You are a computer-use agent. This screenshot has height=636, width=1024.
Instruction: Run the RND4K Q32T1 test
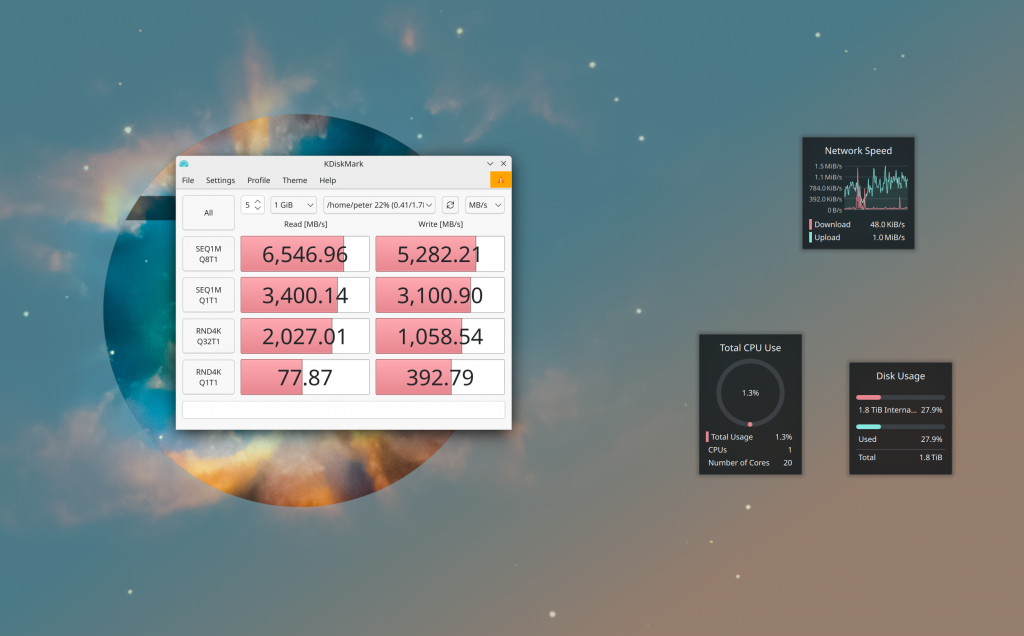tap(208, 336)
